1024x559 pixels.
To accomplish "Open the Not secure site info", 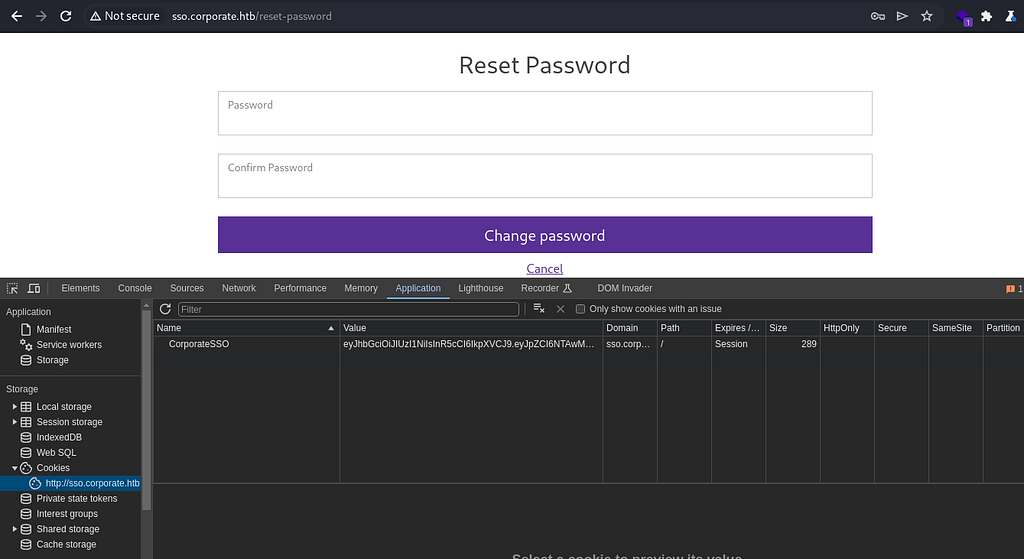I will click(124, 16).
